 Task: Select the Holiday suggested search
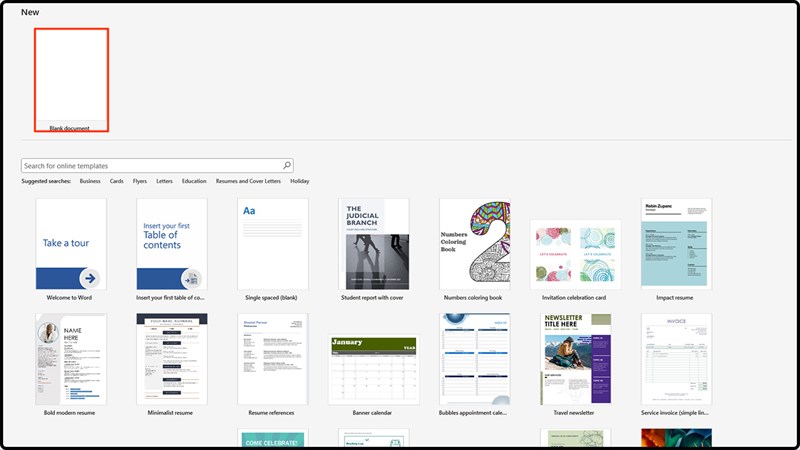point(299,181)
